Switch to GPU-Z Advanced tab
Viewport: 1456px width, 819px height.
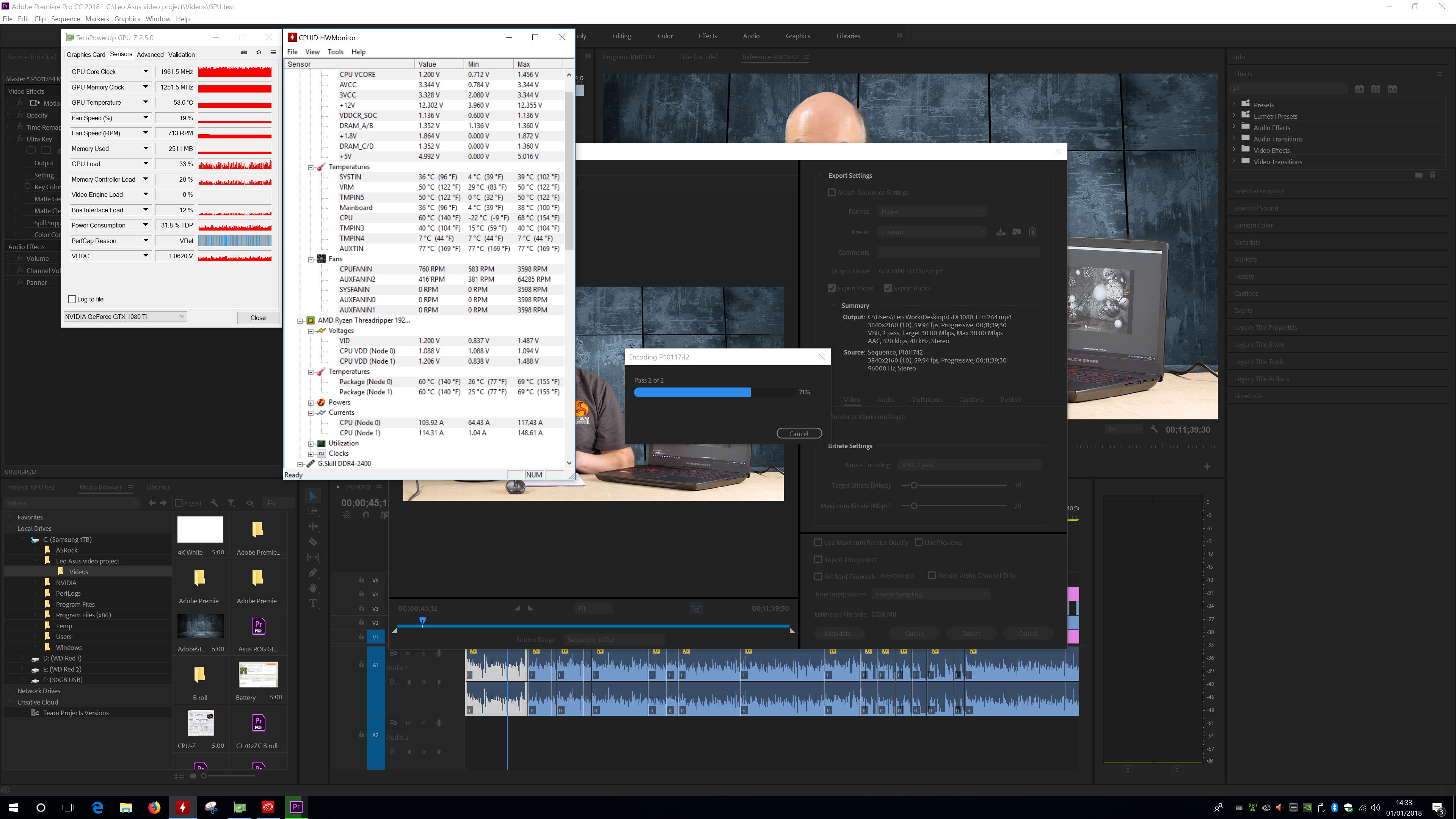tap(150, 55)
